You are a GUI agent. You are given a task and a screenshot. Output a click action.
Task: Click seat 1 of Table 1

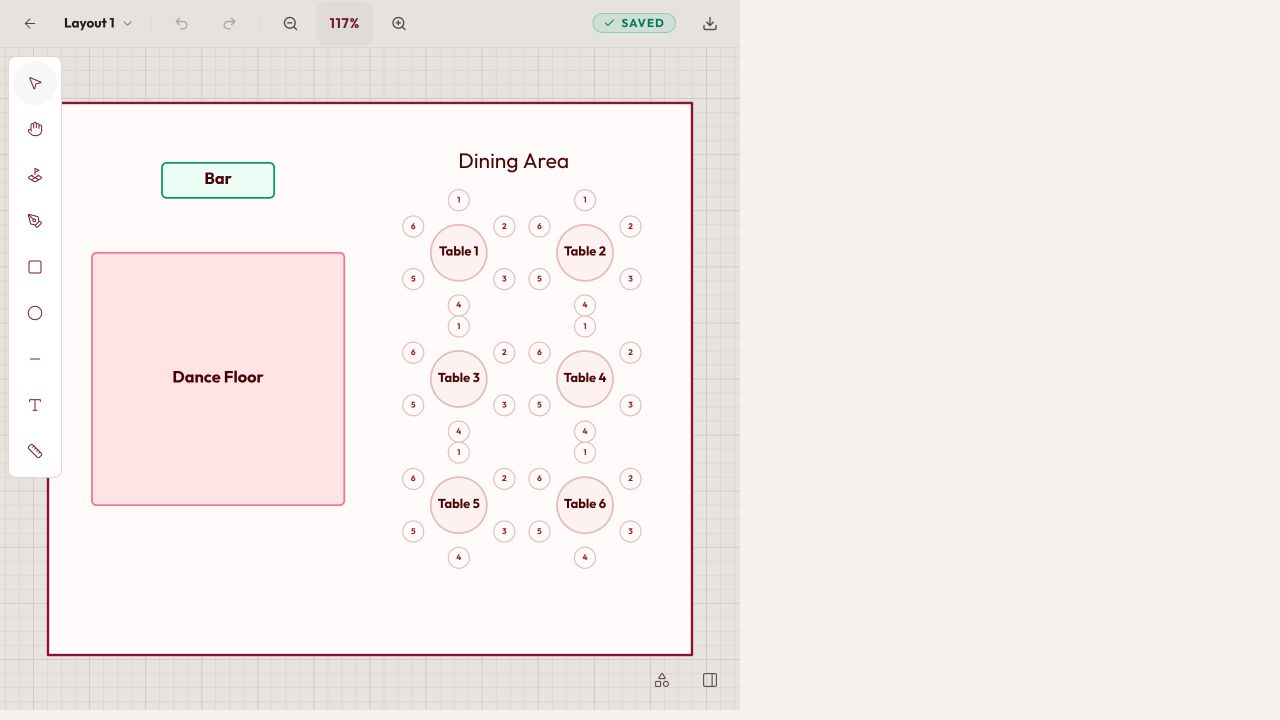click(x=459, y=200)
